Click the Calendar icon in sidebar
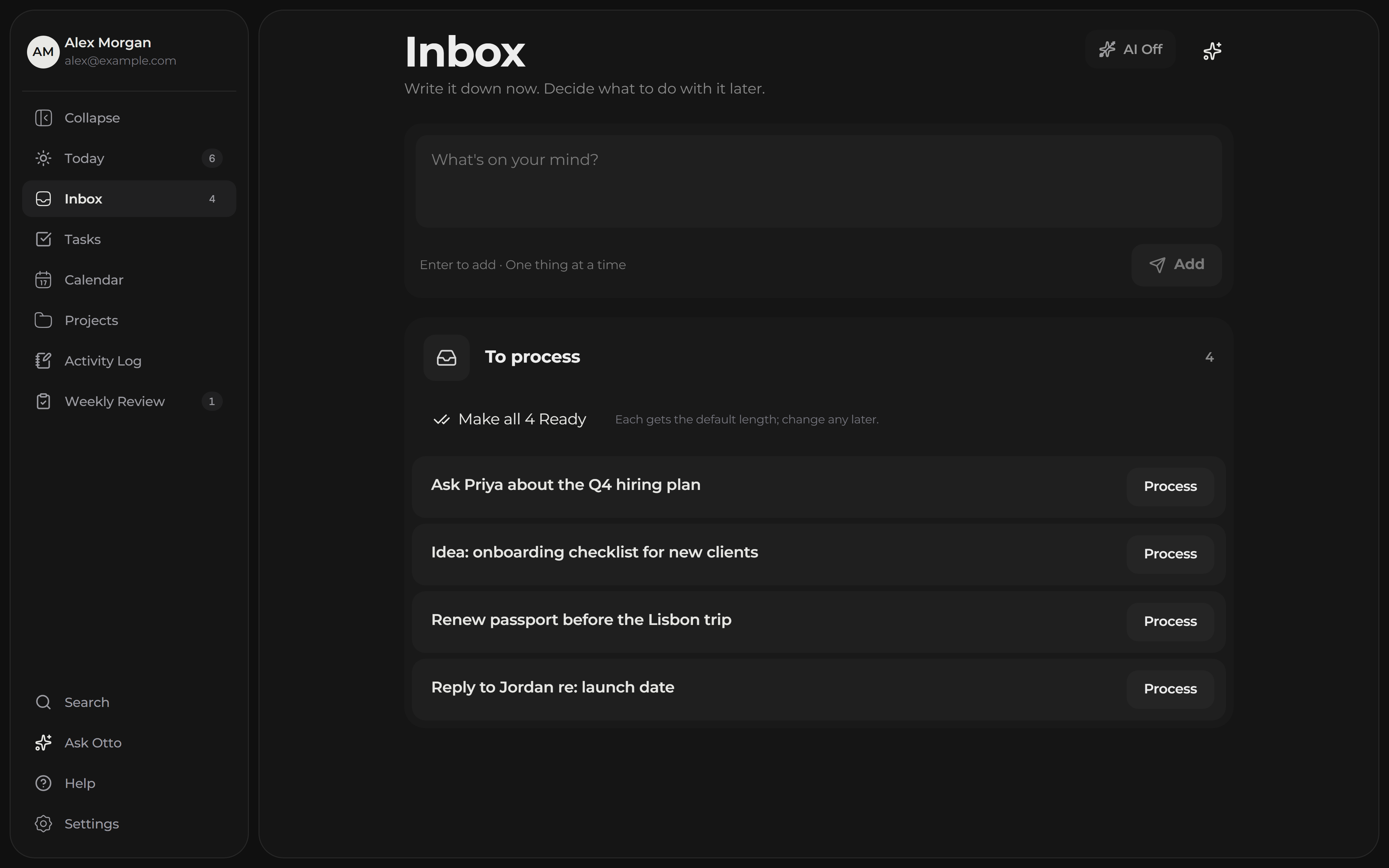 click(x=43, y=280)
